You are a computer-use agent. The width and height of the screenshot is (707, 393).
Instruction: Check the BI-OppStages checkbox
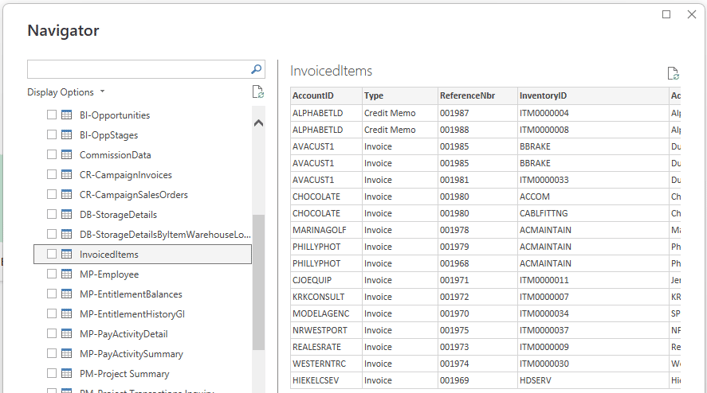[x=52, y=135]
